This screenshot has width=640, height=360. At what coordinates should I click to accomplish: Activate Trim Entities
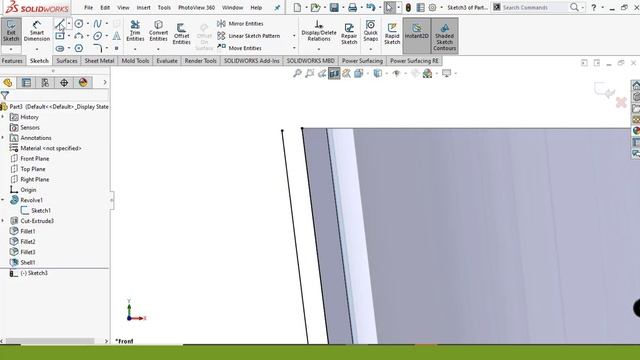click(x=135, y=31)
